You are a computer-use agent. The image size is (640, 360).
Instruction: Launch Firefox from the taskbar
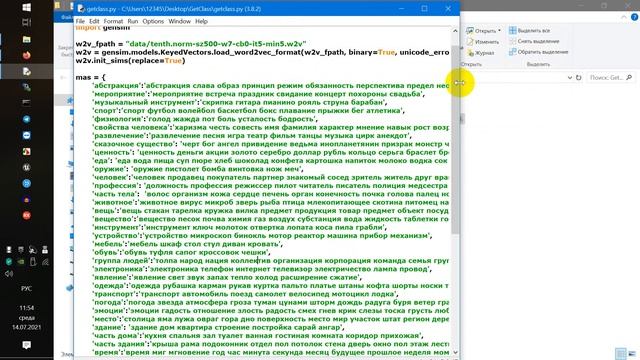(x=27, y=55)
